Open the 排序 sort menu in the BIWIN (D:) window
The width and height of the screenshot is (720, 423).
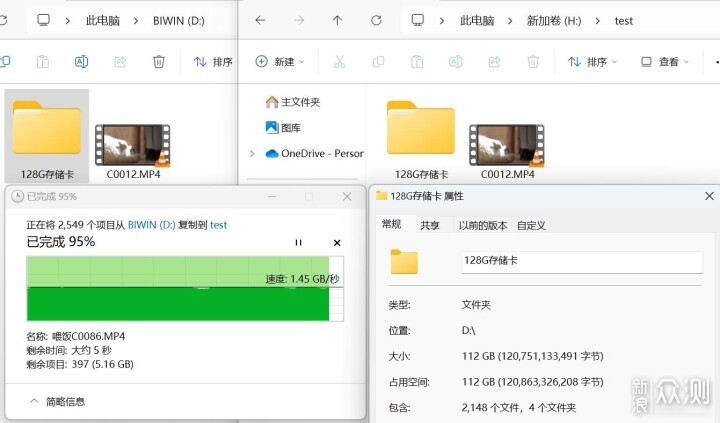click(213, 62)
